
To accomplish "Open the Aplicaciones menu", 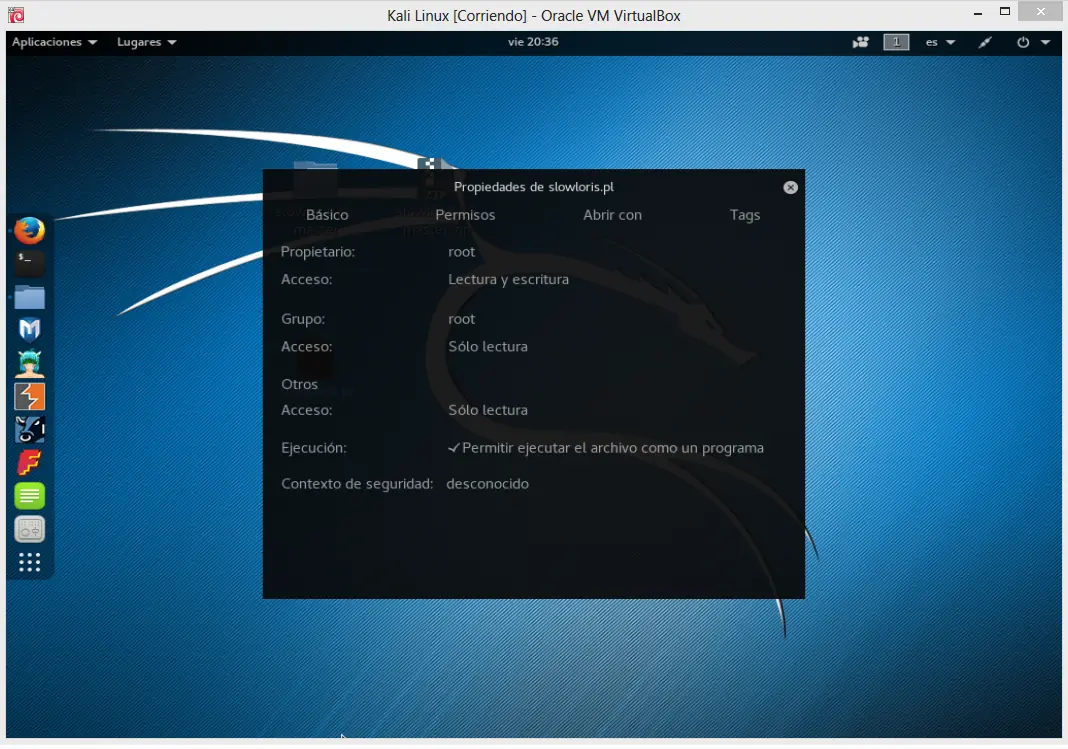I will (x=54, y=42).
